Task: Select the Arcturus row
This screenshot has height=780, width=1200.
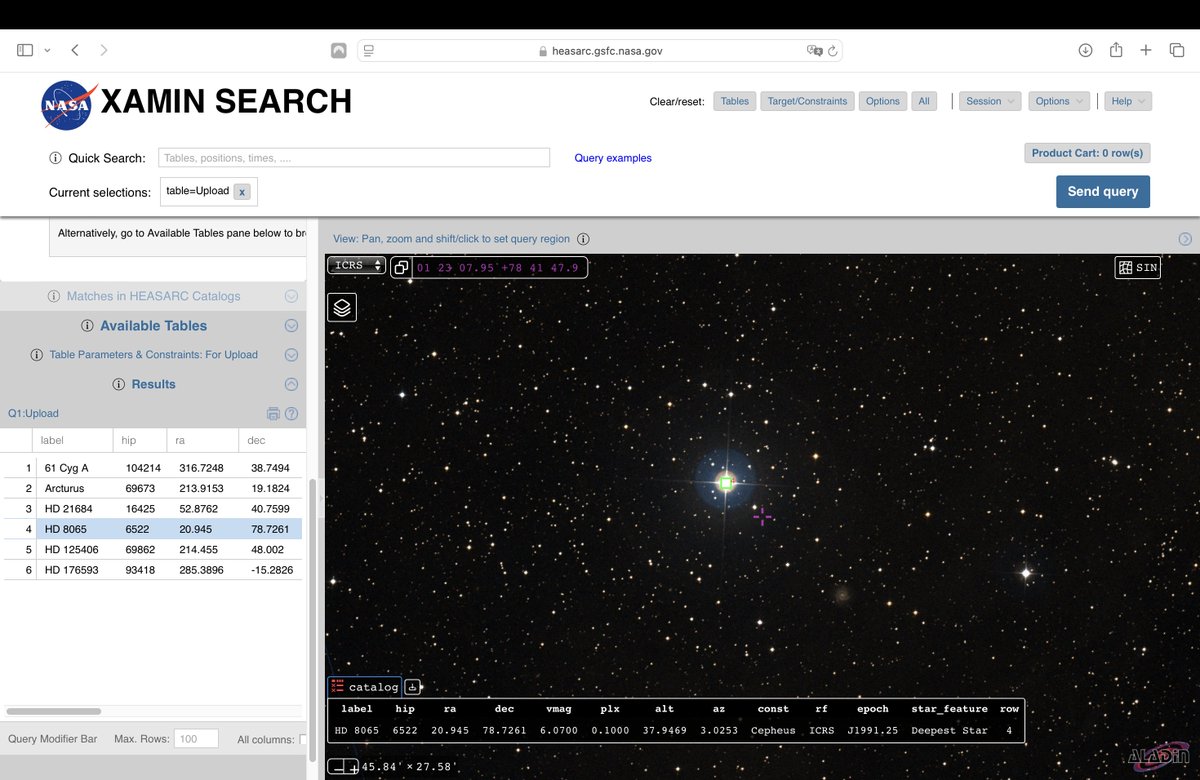Action: point(151,489)
